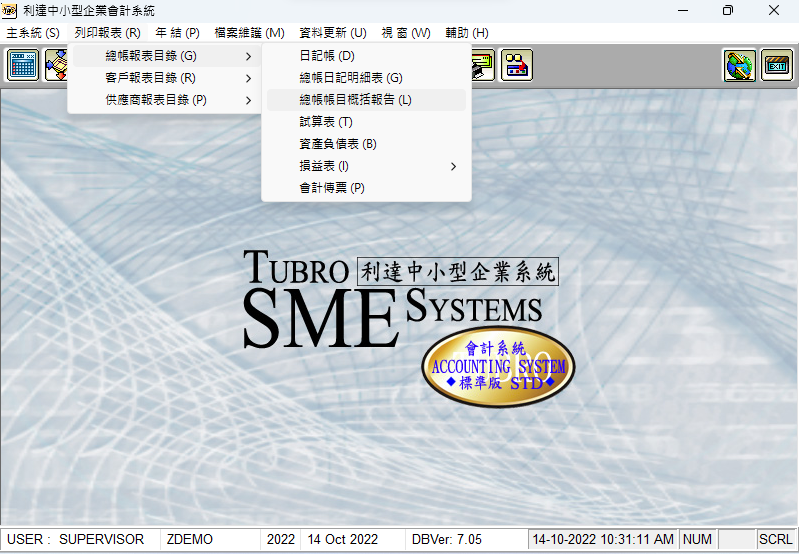Expand the 供應商報表目錄 submenu arrow
The height and width of the screenshot is (554, 799).
coord(249,100)
